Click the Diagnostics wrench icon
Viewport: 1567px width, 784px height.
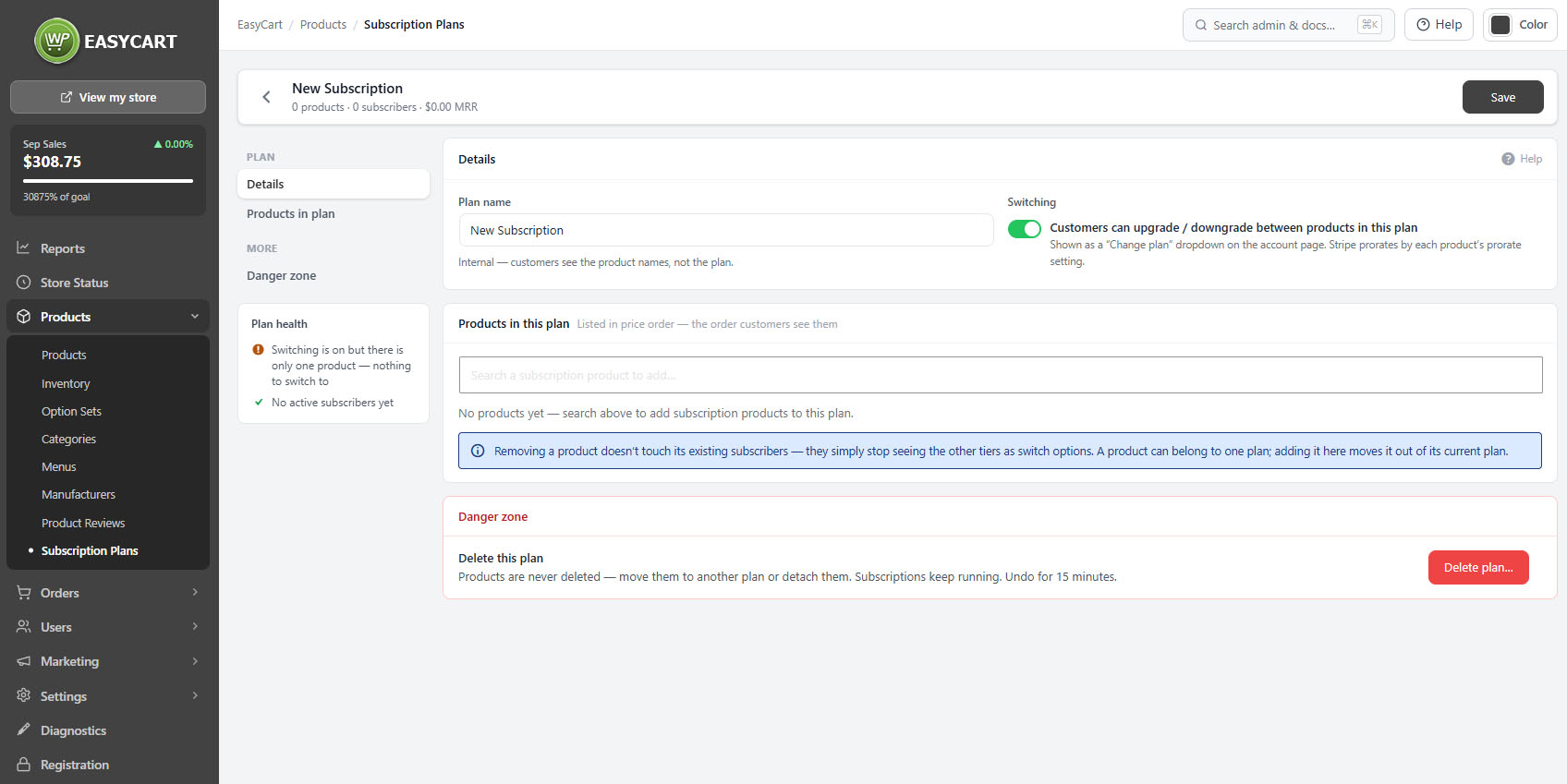point(23,730)
